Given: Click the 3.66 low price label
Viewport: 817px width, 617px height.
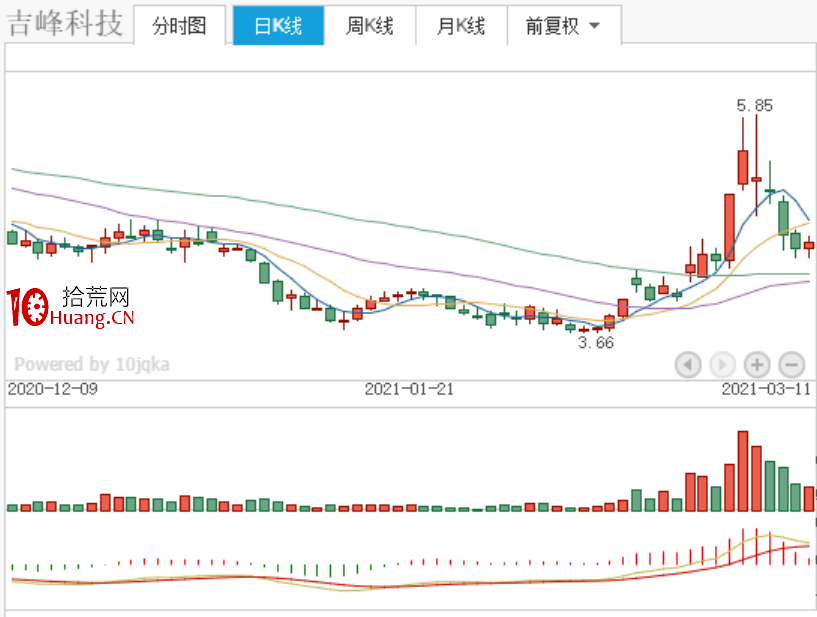Looking at the screenshot, I should coord(596,342).
